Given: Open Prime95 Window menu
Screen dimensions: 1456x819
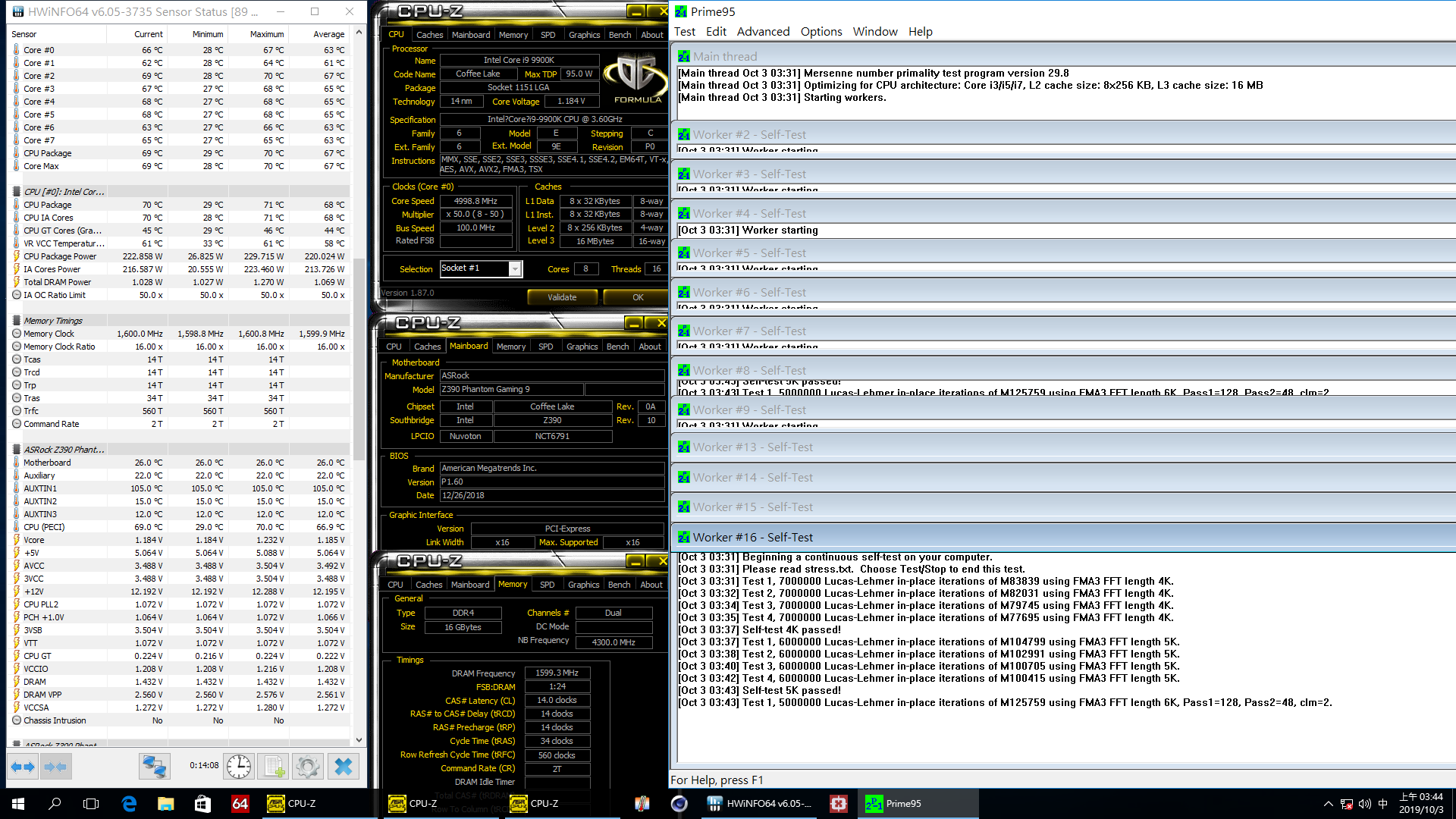Looking at the screenshot, I should (875, 32).
